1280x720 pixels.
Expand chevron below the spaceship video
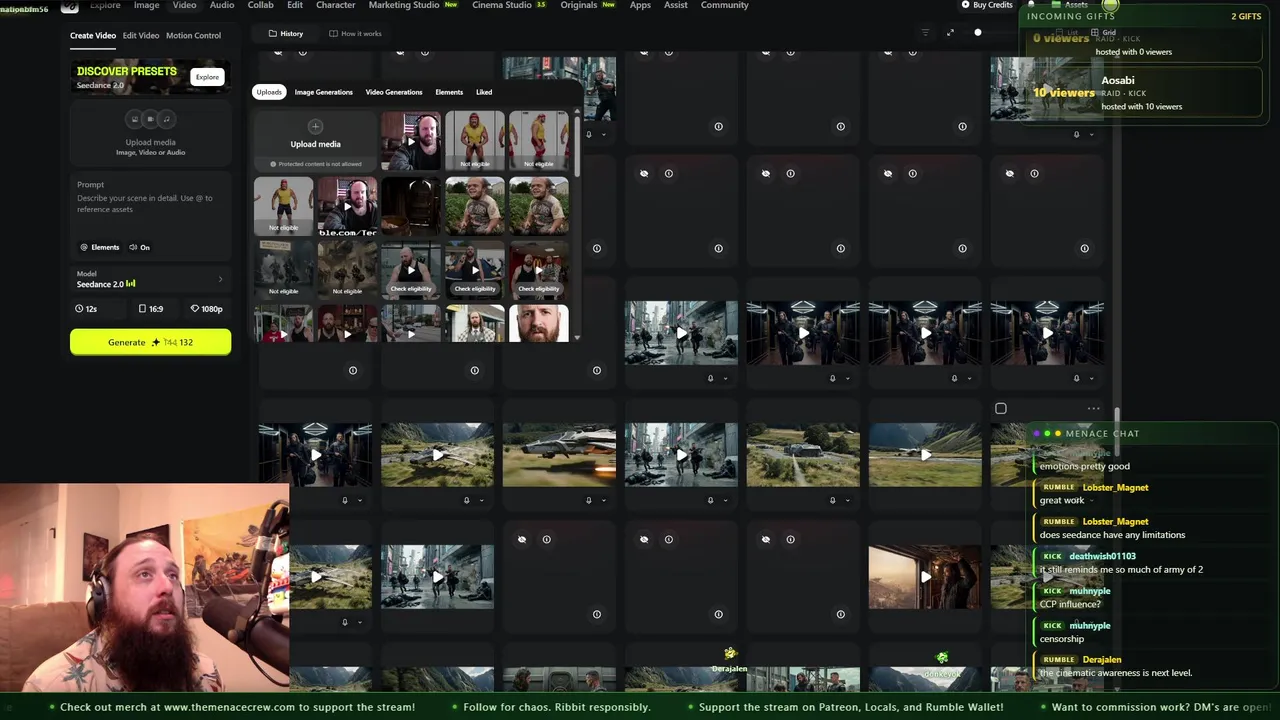pyautogui.click(x=603, y=500)
